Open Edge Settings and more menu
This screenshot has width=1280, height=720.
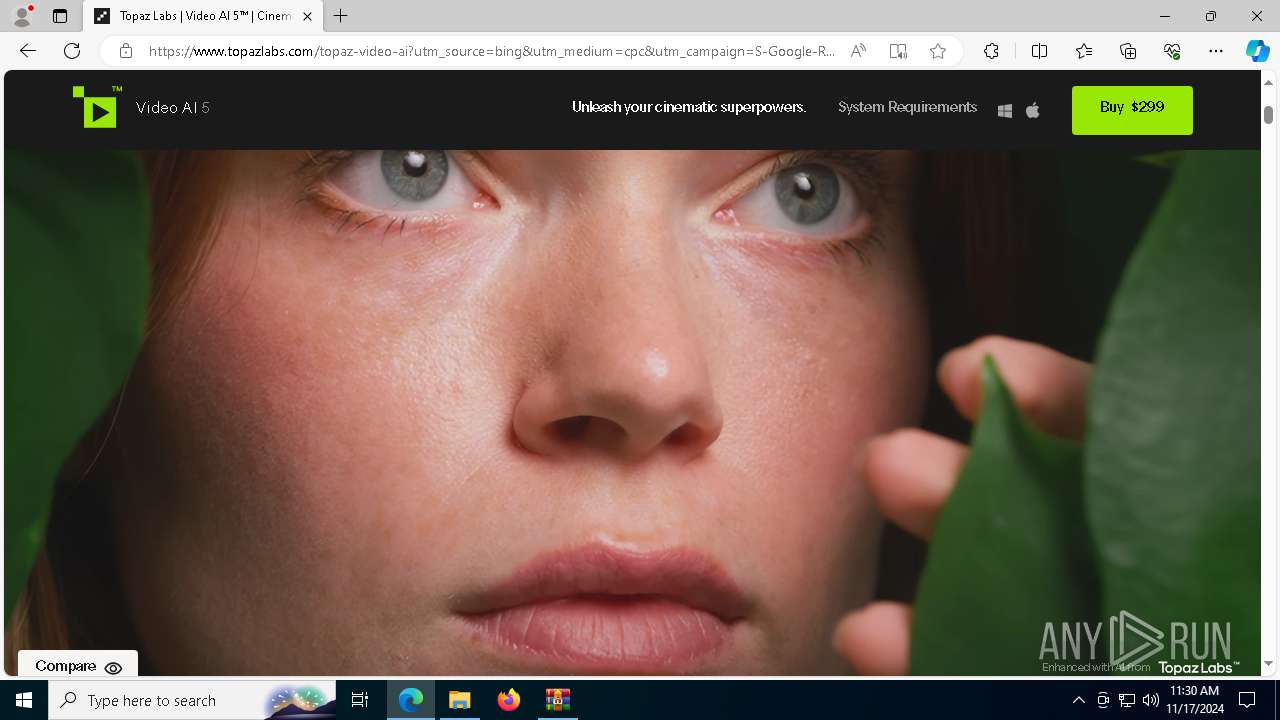click(1216, 51)
